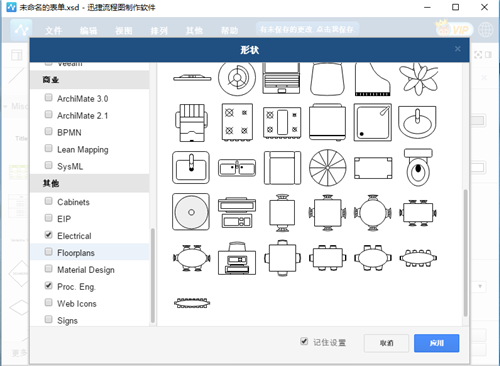Uncheck the Proc. Eng. checkbox
The height and width of the screenshot is (366, 500).
(49, 285)
